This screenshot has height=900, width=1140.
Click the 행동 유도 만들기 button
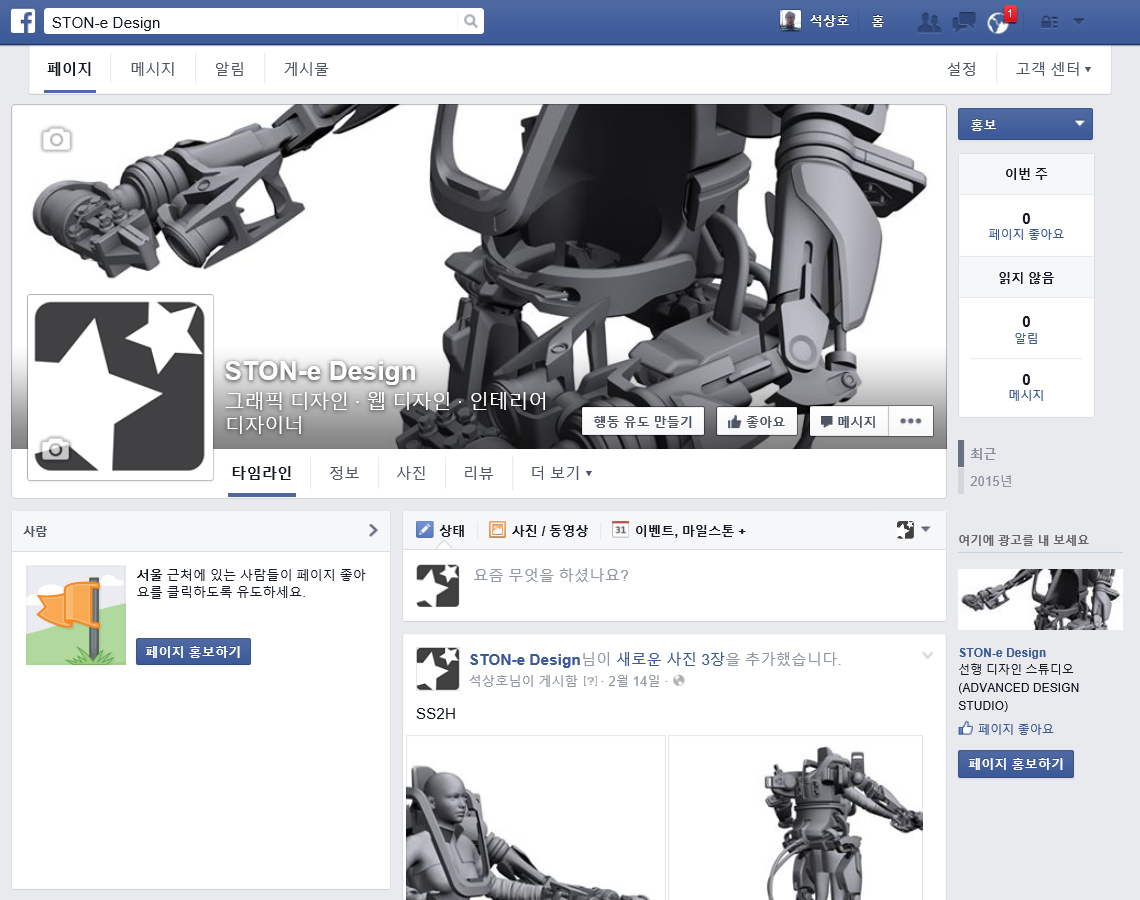[x=643, y=422]
